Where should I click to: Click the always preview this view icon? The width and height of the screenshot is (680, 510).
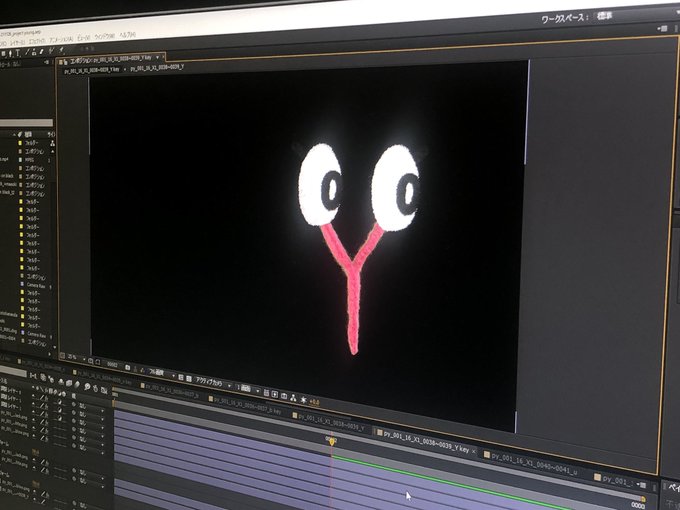(x=62, y=355)
